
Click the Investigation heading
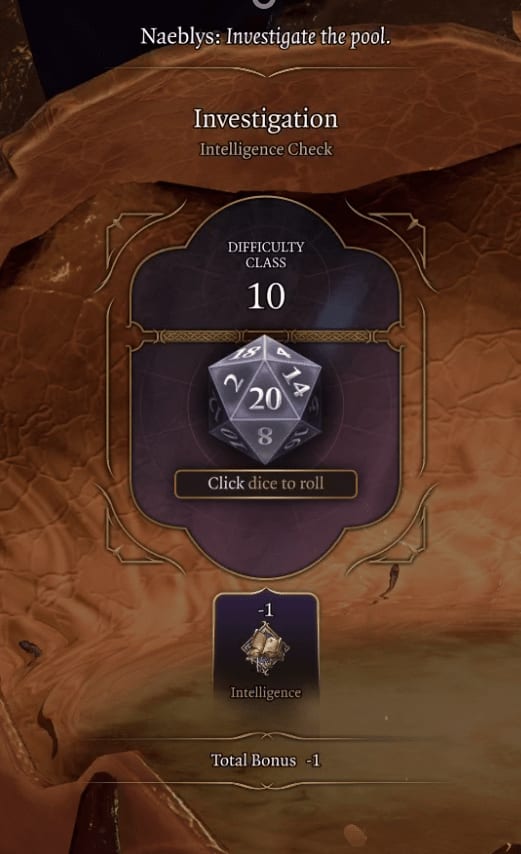point(266,119)
